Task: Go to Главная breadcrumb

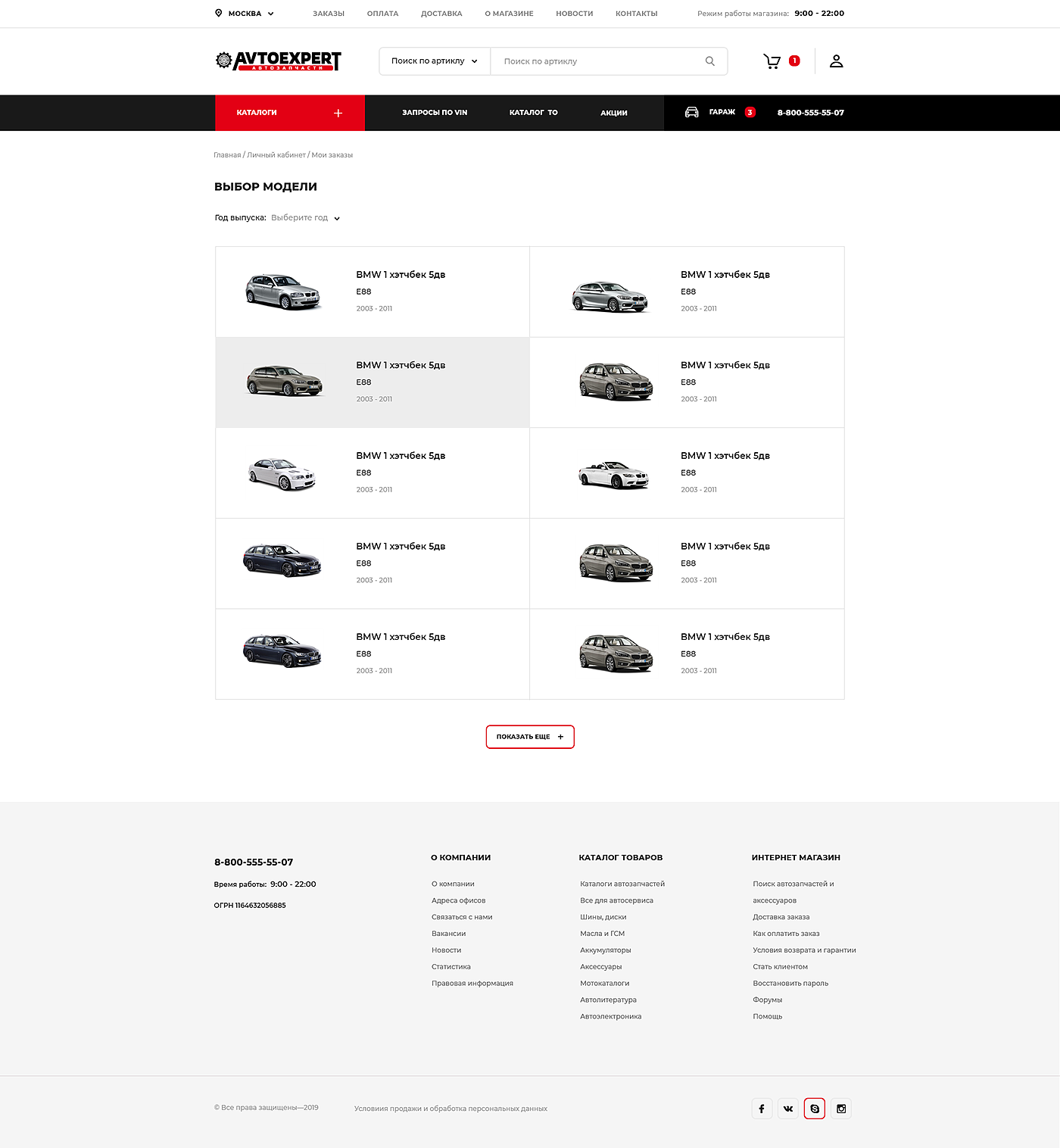Action: pyautogui.click(x=227, y=155)
